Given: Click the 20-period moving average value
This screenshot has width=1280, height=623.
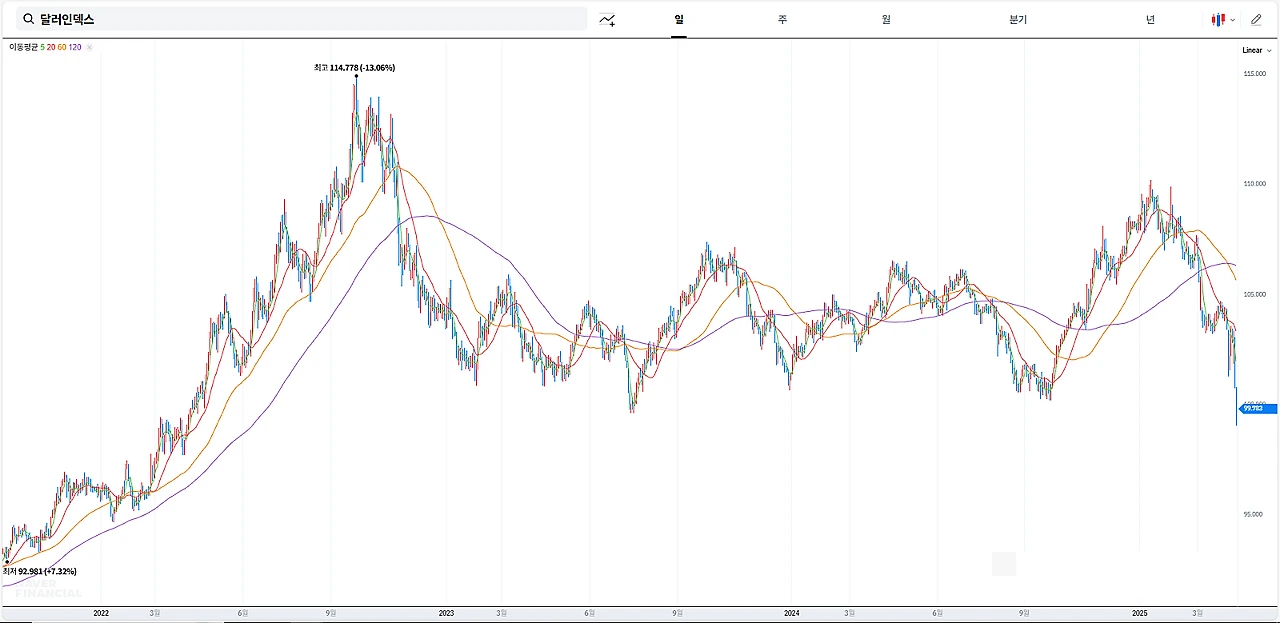Looking at the screenshot, I should 51,47.
